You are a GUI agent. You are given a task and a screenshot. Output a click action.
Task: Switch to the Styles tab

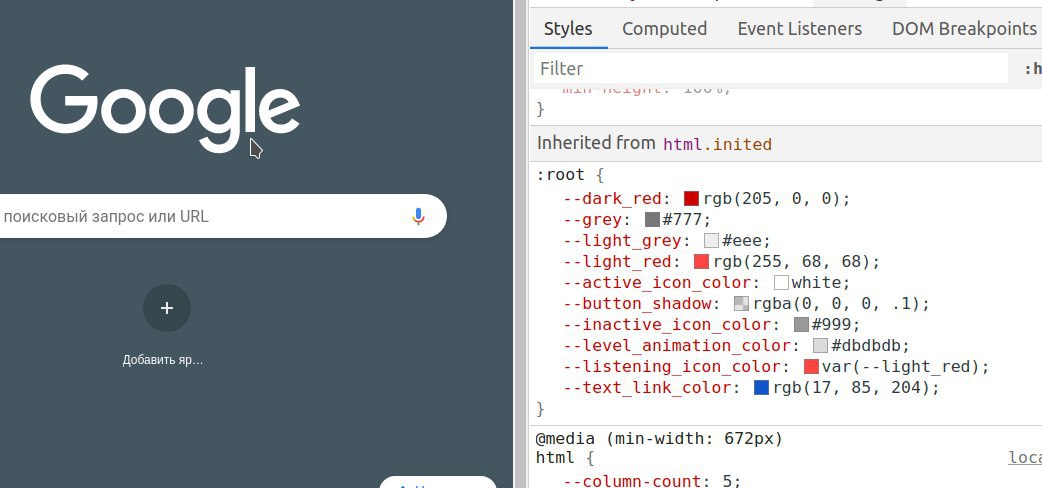pos(568,29)
